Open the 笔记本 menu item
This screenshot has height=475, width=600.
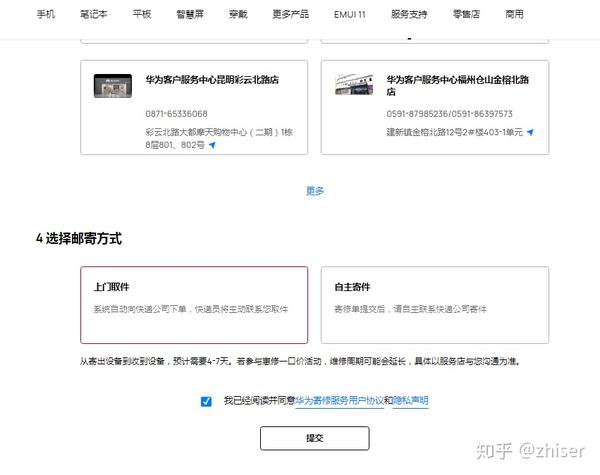coord(93,15)
